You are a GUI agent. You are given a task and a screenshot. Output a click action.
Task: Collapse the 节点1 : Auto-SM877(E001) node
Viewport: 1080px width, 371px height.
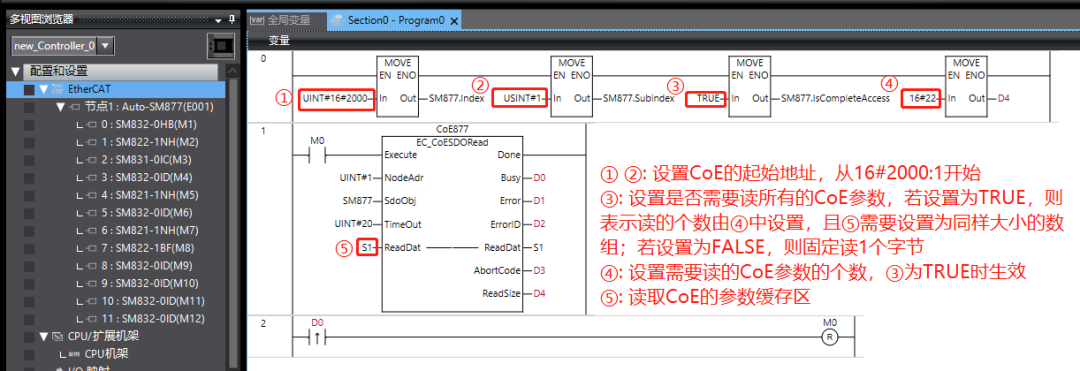(61, 107)
